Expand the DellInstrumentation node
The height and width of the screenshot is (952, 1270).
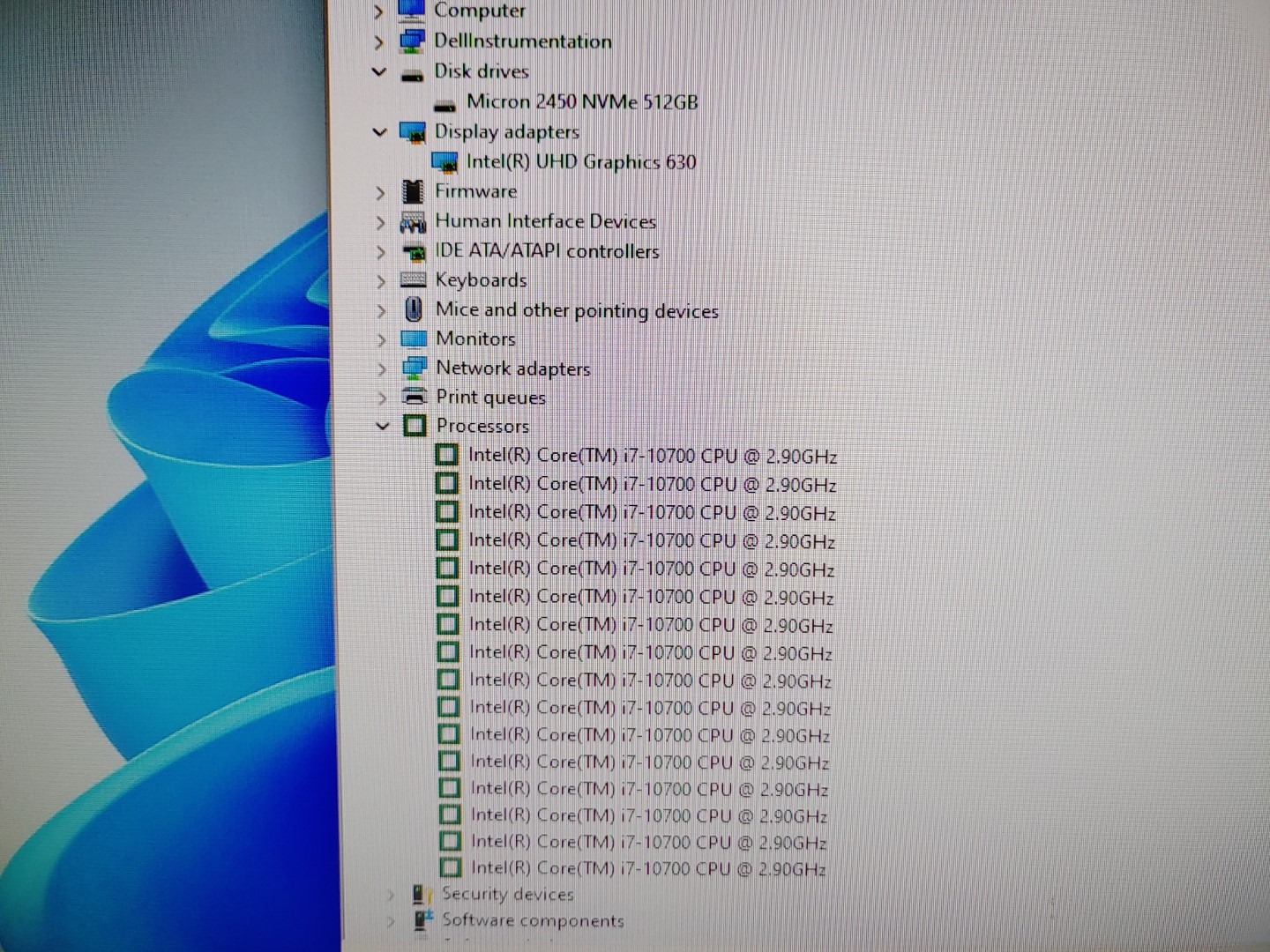tap(379, 42)
